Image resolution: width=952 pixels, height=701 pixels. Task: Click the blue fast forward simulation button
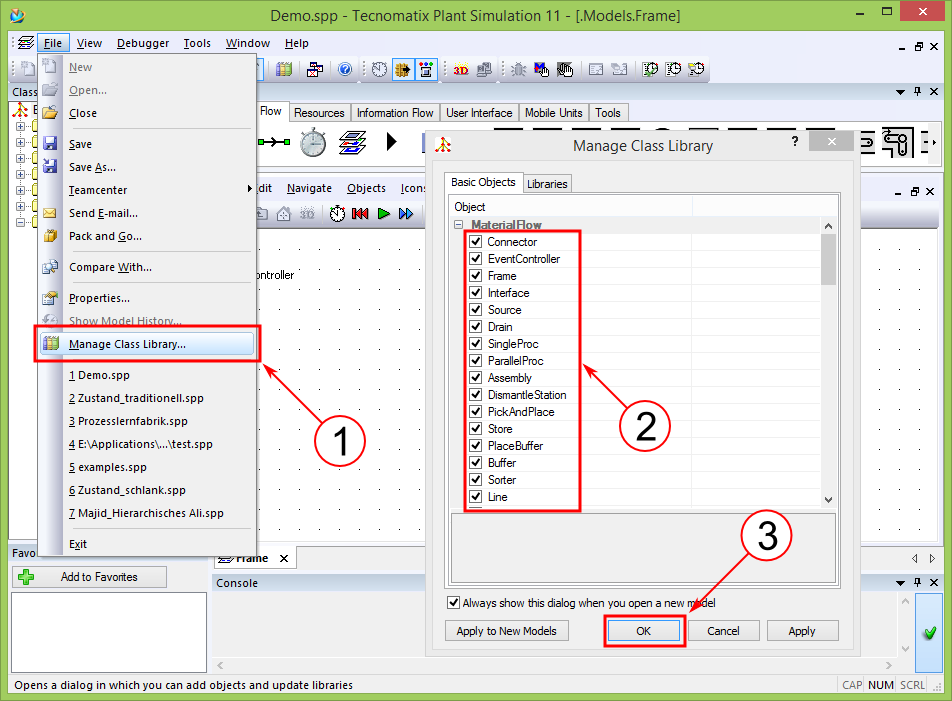(406, 213)
